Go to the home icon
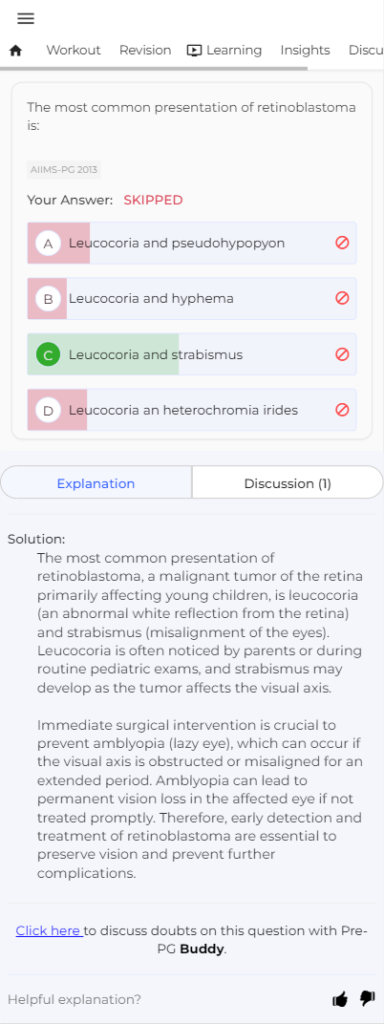This screenshot has width=384, height=1024. tap(16, 50)
